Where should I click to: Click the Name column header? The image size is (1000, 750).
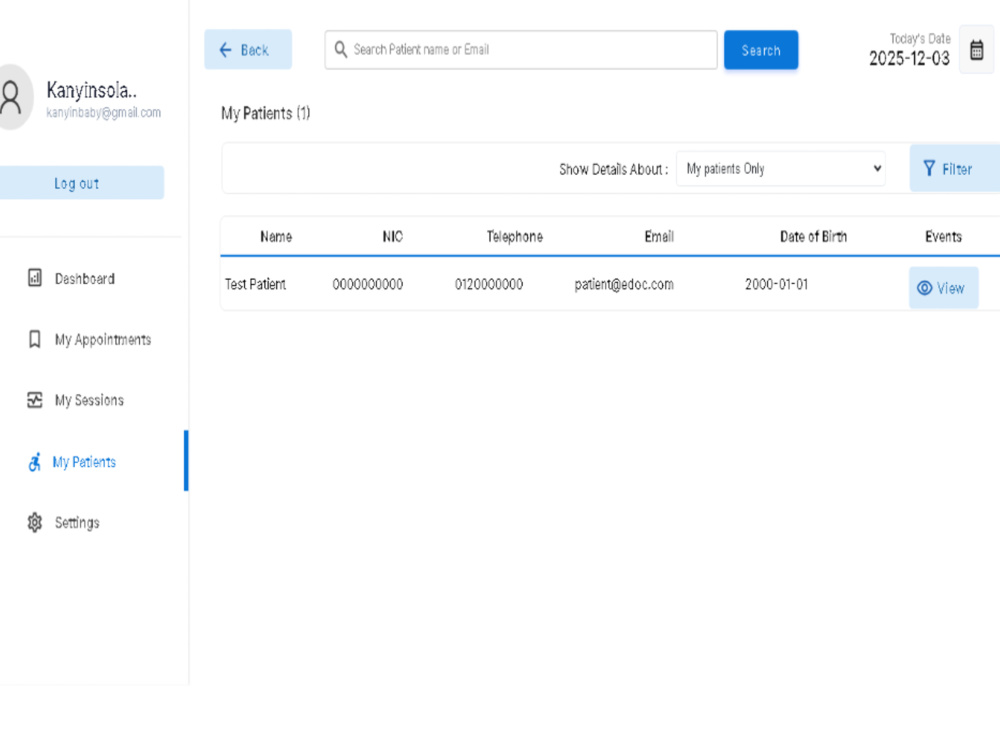[x=276, y=237]
